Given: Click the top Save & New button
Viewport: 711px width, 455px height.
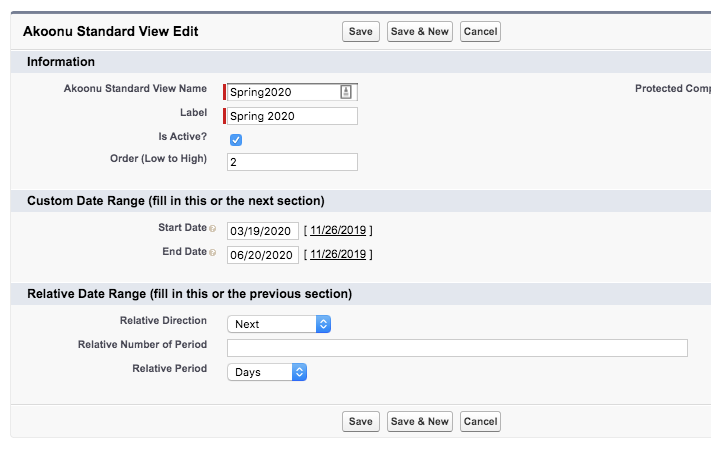Looking at the screenshot, I should [x=419, y=32].
